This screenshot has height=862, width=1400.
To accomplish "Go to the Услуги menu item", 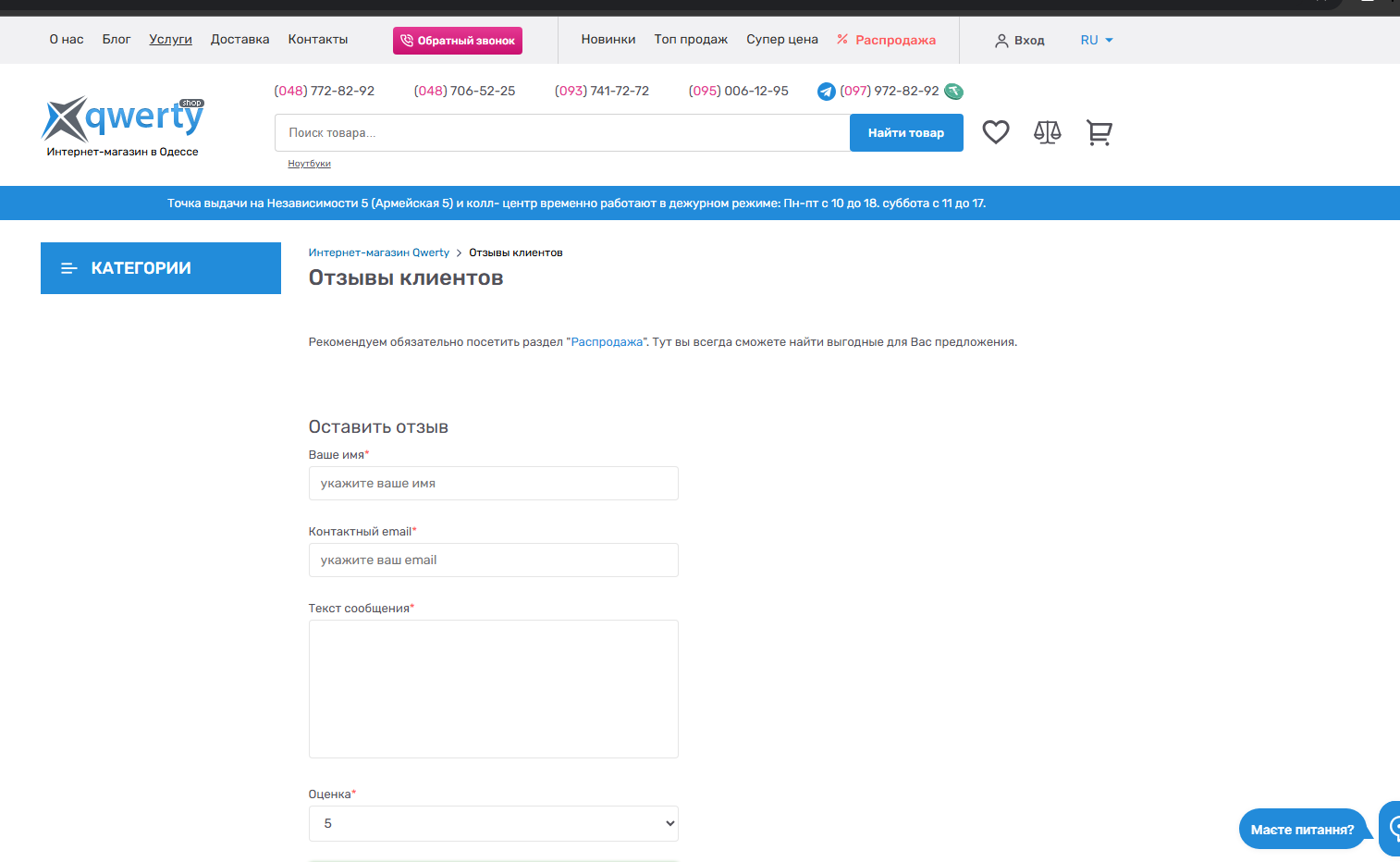I will click(x=170, y=40).
